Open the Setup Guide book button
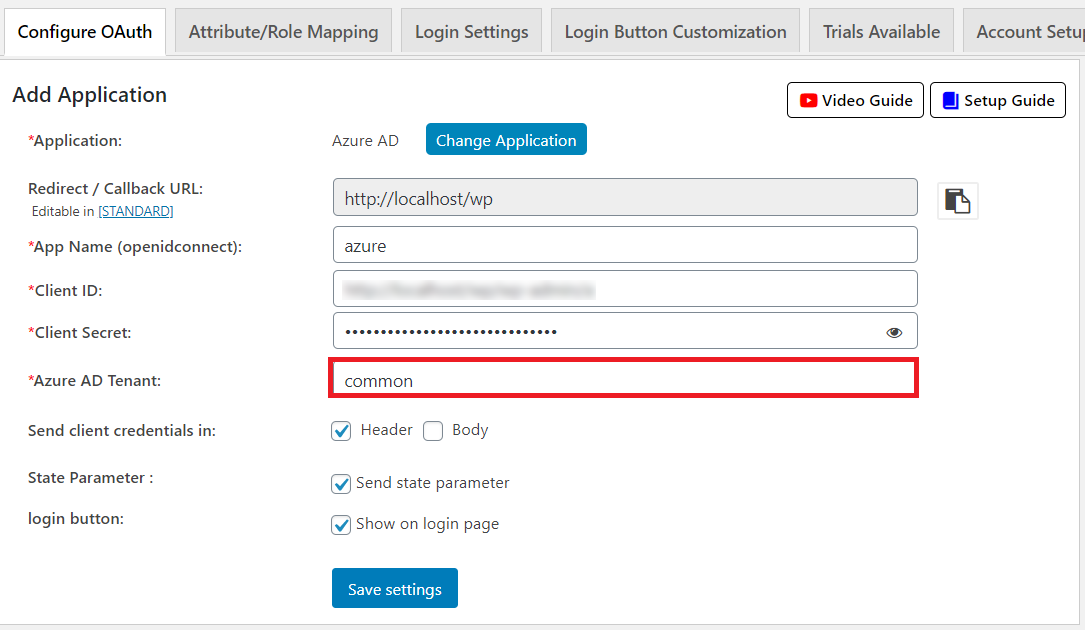Screen dimensions: 1085x630 point(997,100)
